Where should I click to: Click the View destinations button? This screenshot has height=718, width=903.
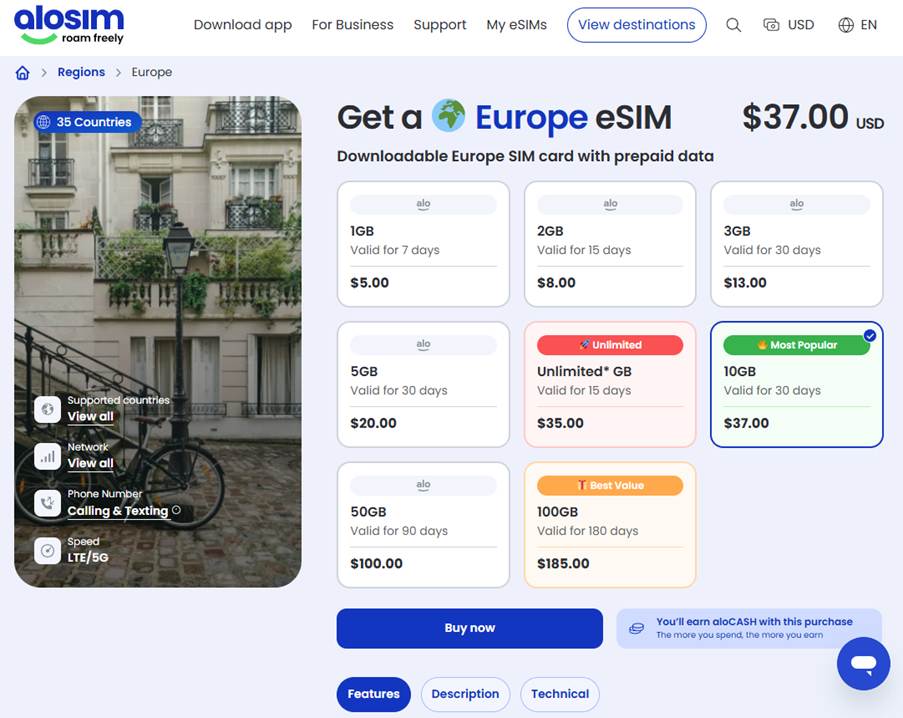[636, 25]
